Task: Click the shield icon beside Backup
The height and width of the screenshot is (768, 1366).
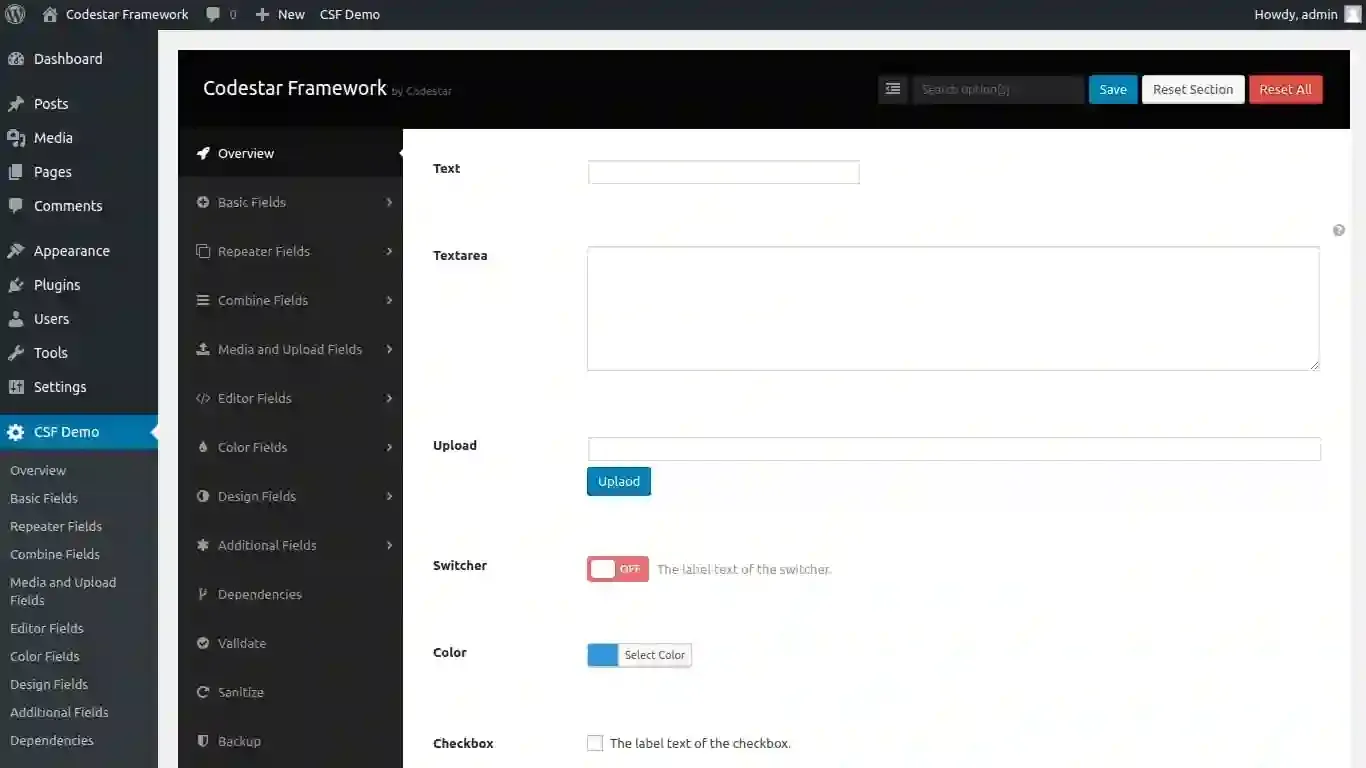Action: coord(203,741)
